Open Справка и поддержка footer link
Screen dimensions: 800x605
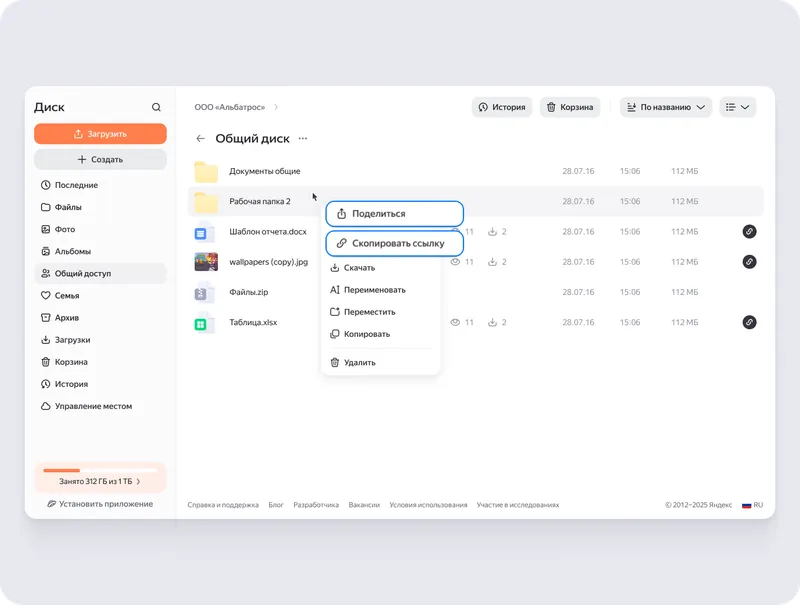223,505
